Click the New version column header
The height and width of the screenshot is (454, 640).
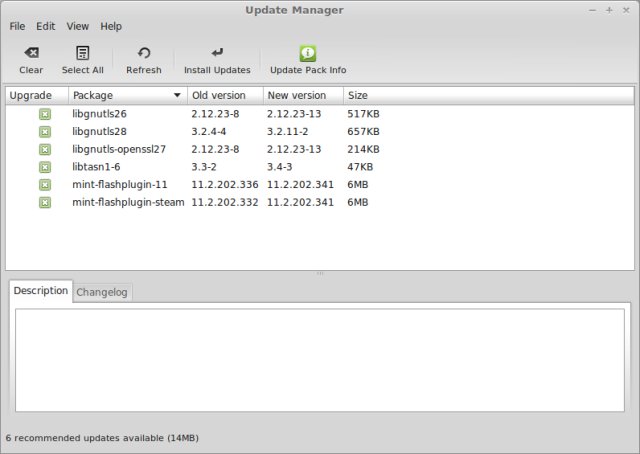tap(303, 96)
